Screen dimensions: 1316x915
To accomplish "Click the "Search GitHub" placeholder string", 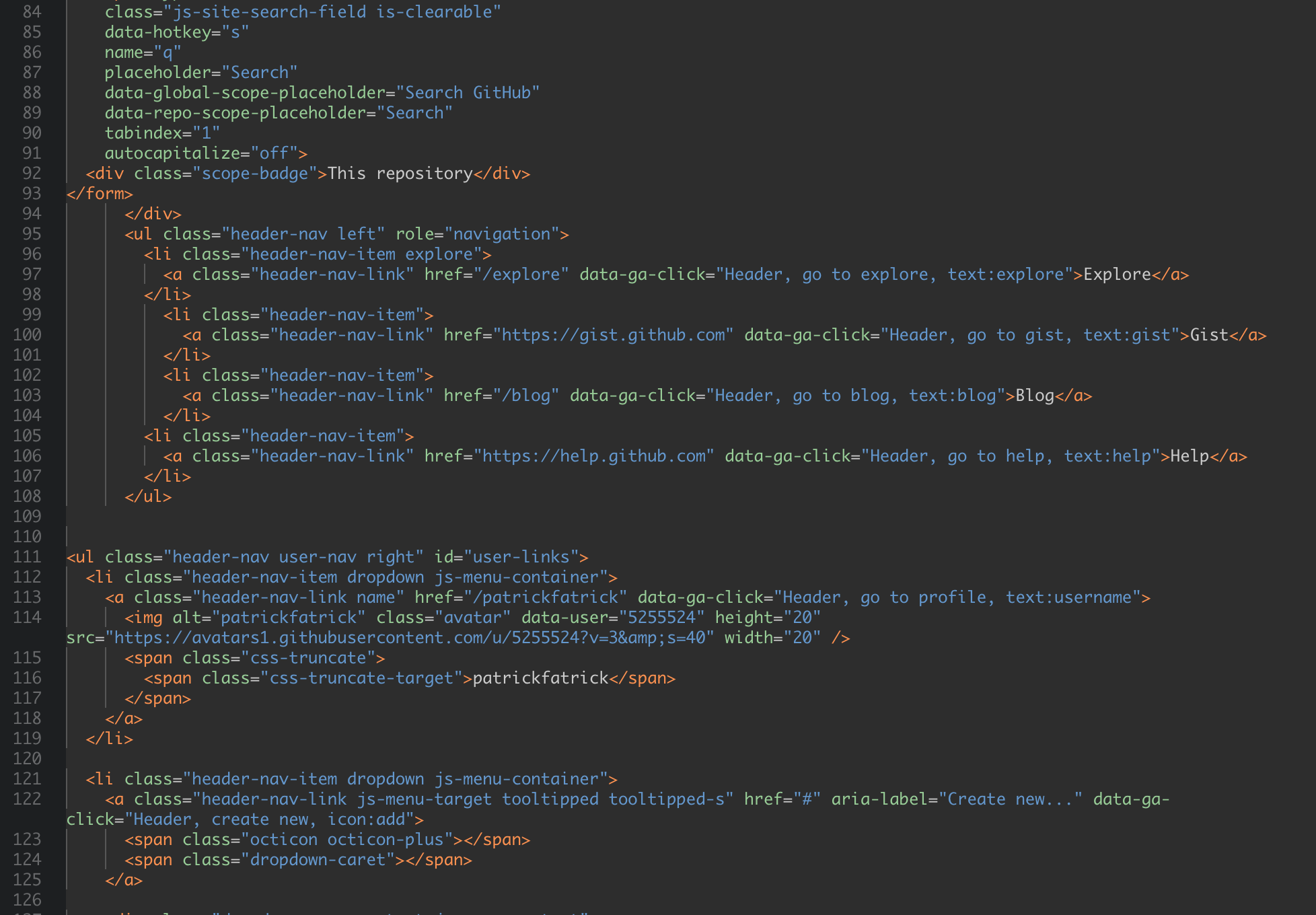I will pyautogui.click(x=468, y=93).
